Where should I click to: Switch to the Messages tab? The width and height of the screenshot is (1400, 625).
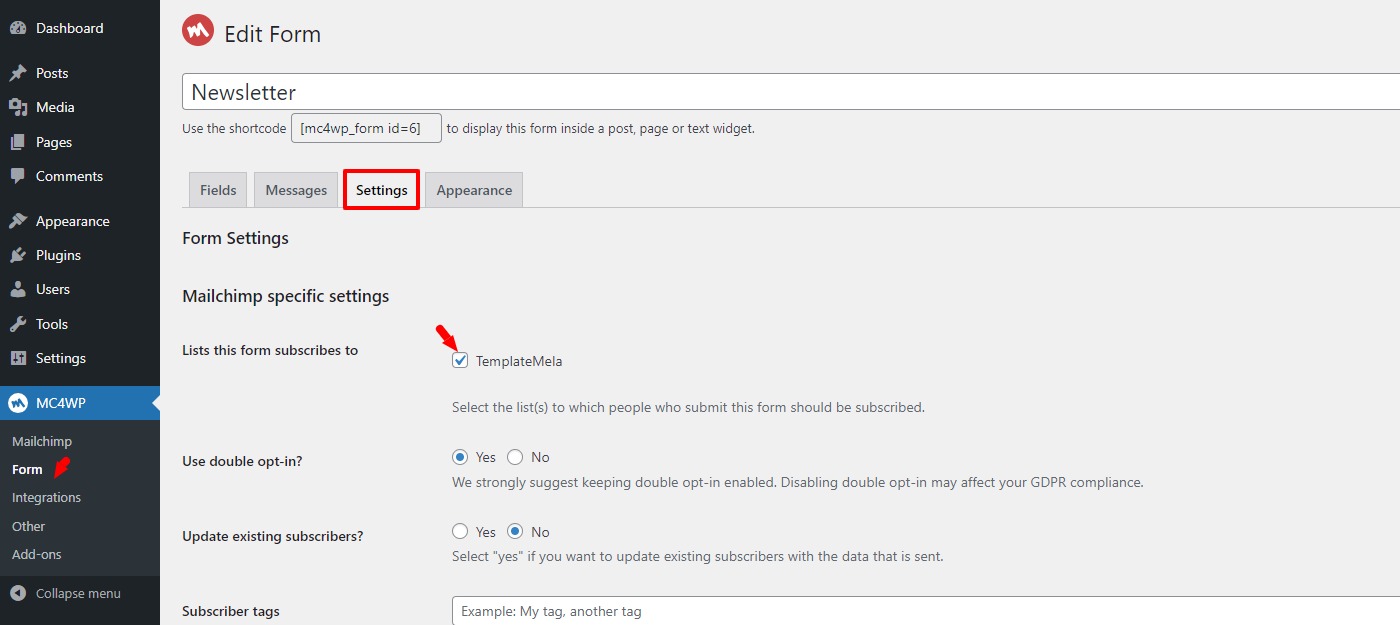tap(296, 190)
